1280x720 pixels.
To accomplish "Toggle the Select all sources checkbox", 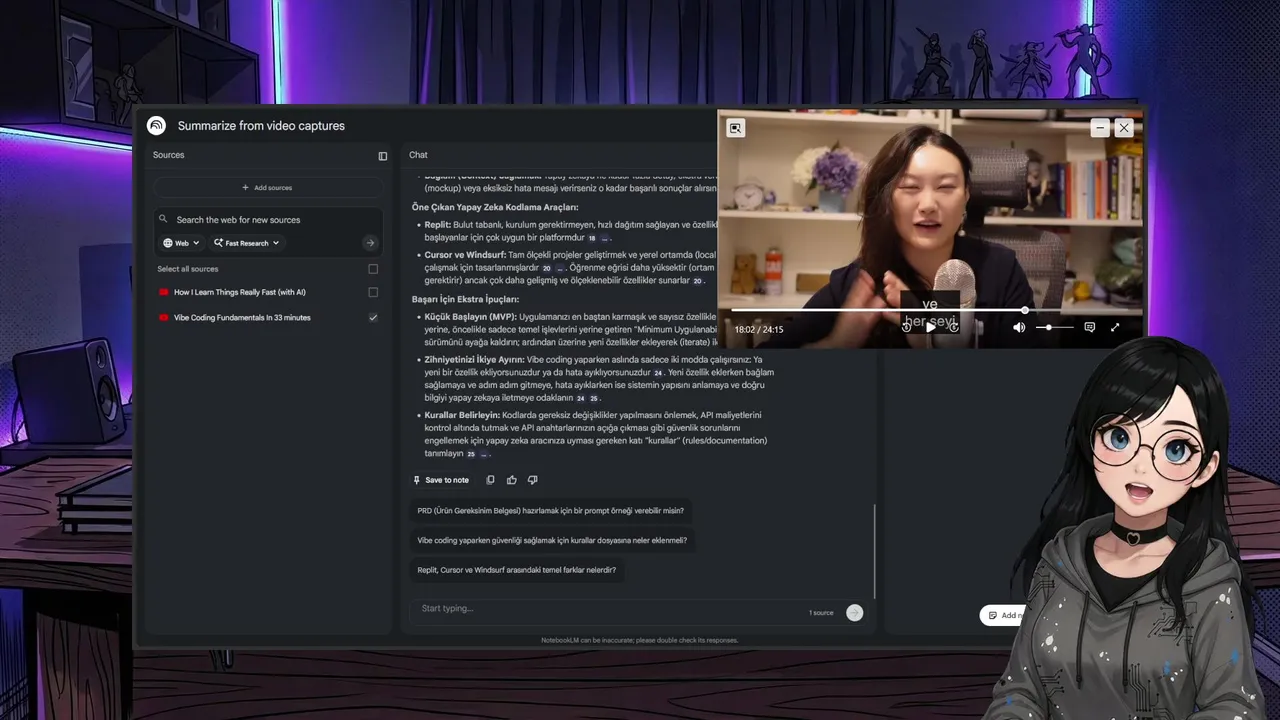I will pyautogui.click(x=373, y=269).
